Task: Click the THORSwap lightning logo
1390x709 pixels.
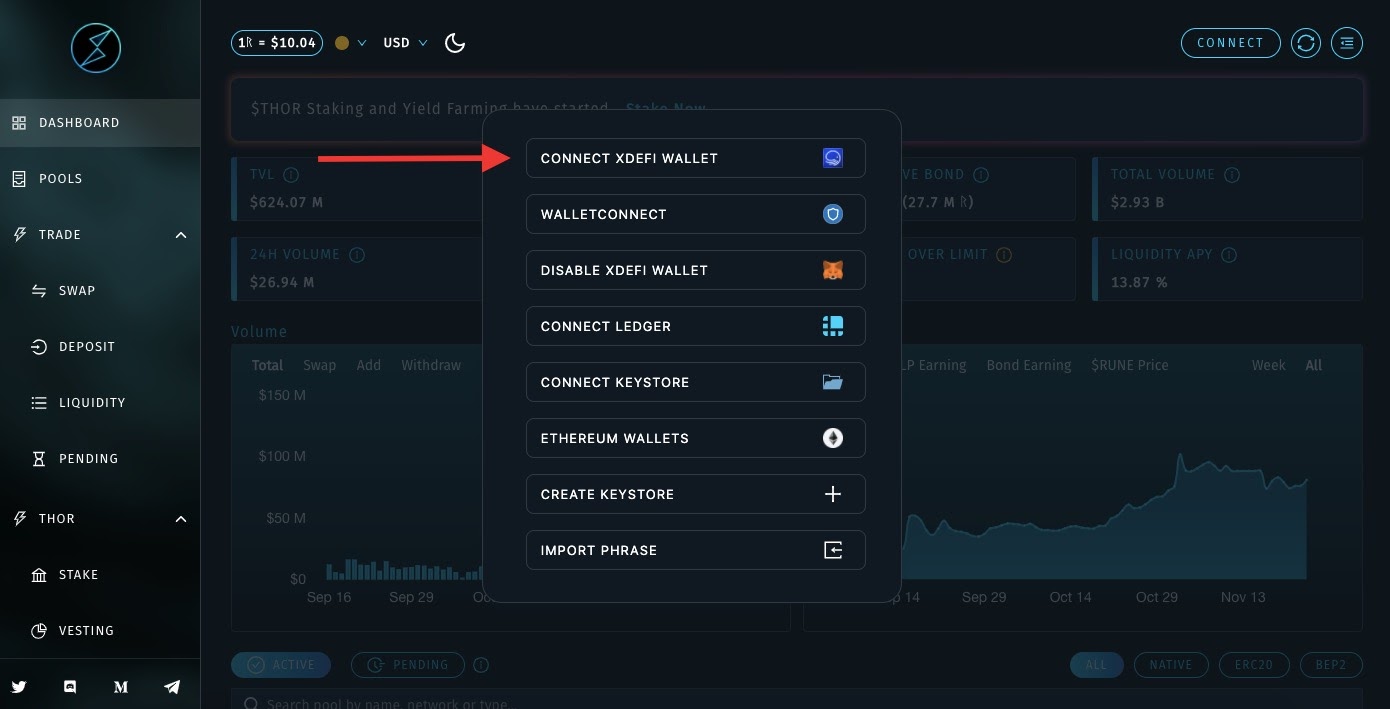Action: [96, 47]
